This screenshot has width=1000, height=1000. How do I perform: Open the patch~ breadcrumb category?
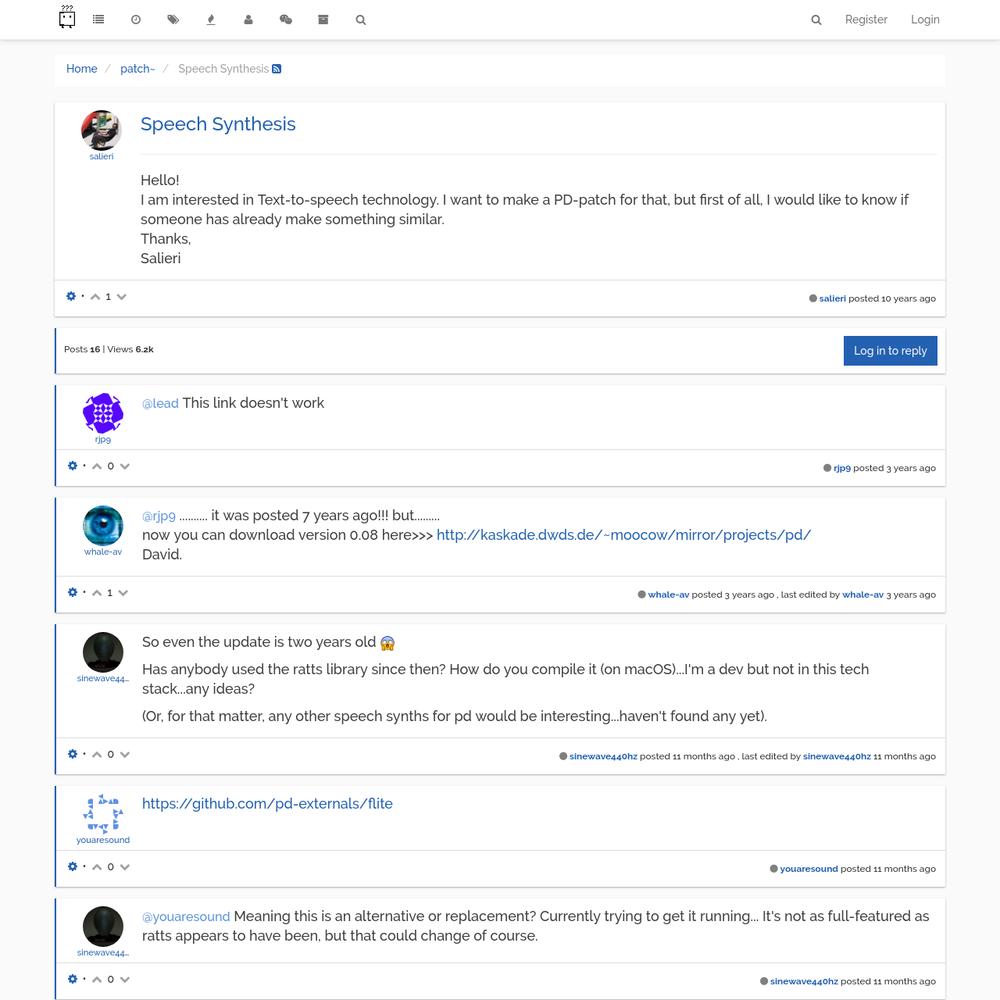tap(137, 69)
